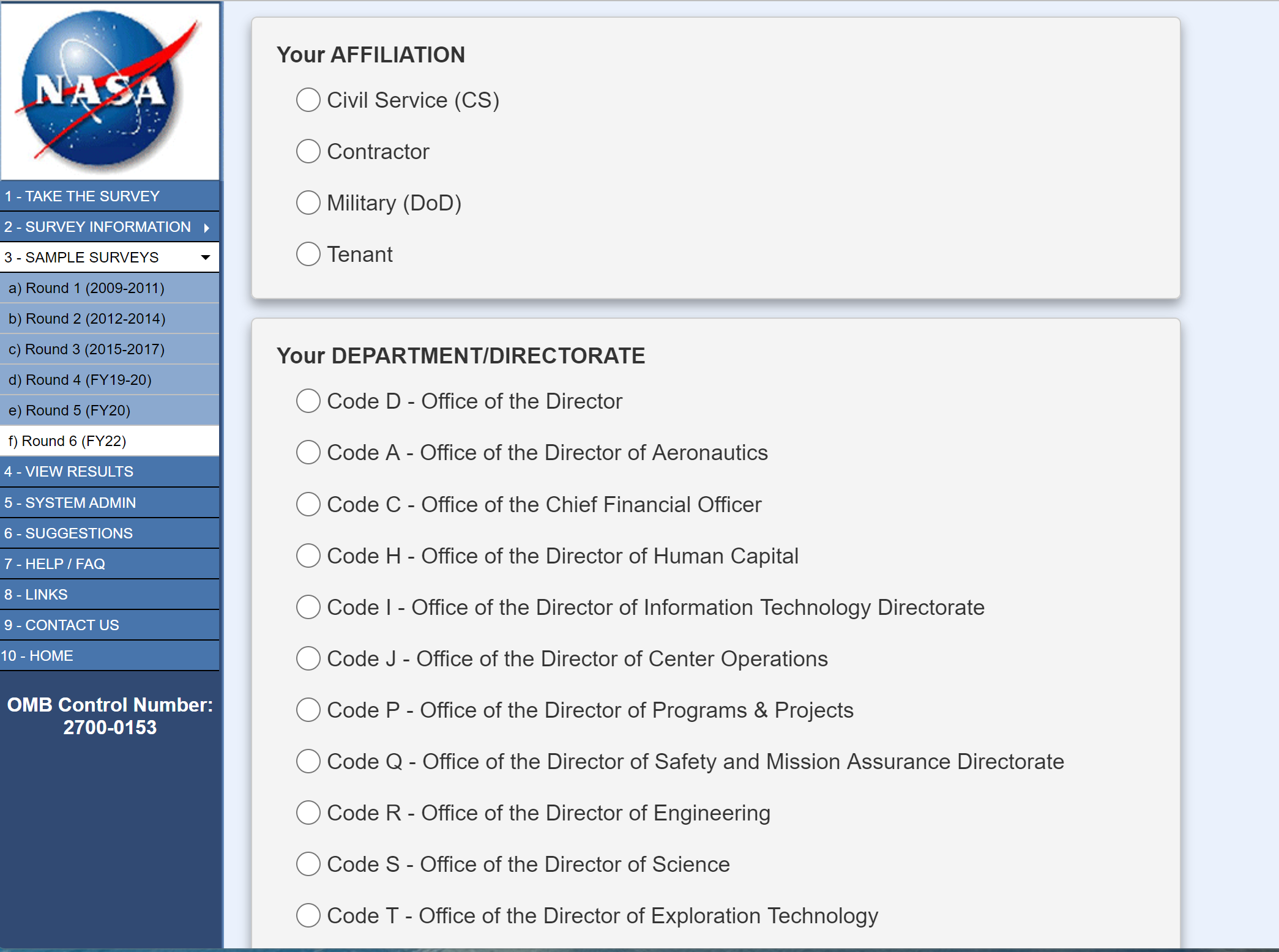Open Round 1 (2009-2011) sample survey
This screenshot has width=1279, height=952.
coord(86,288)
